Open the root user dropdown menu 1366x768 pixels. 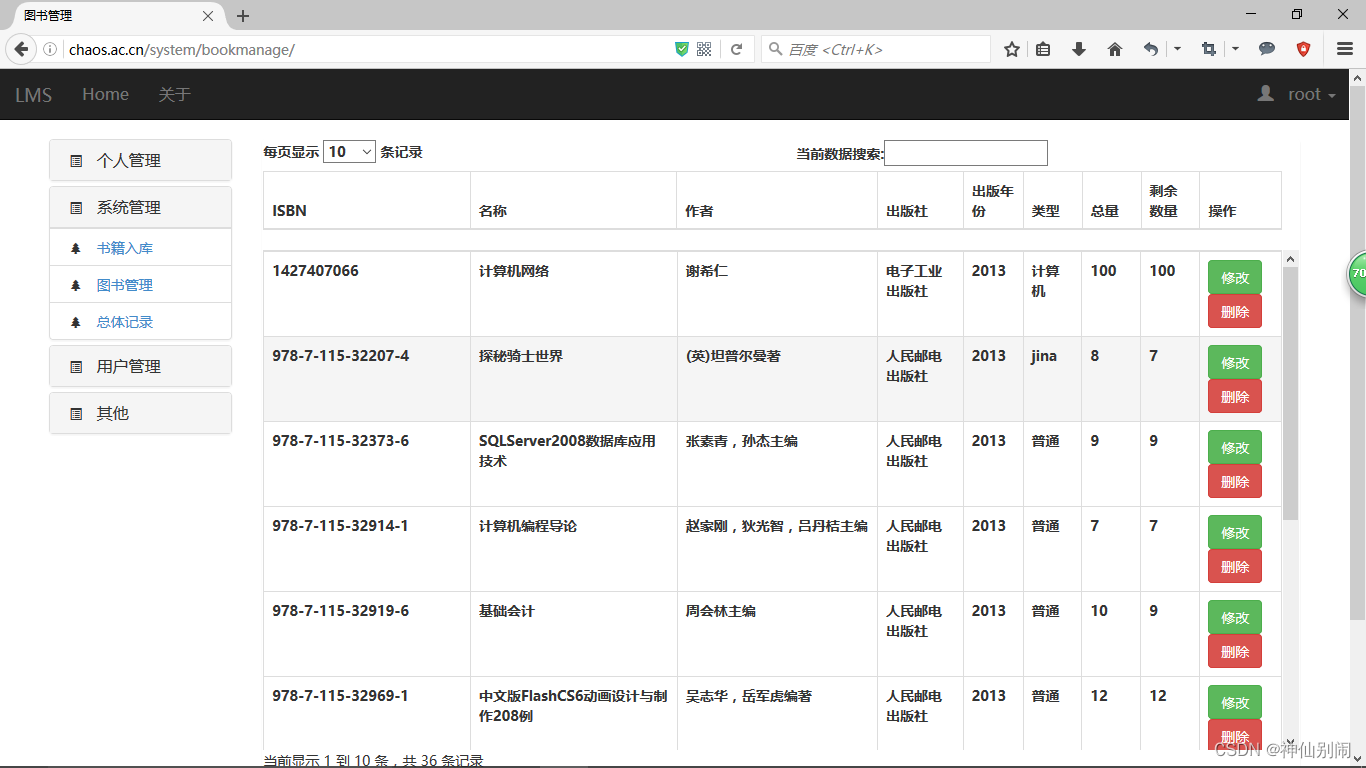click(1296, 94)
